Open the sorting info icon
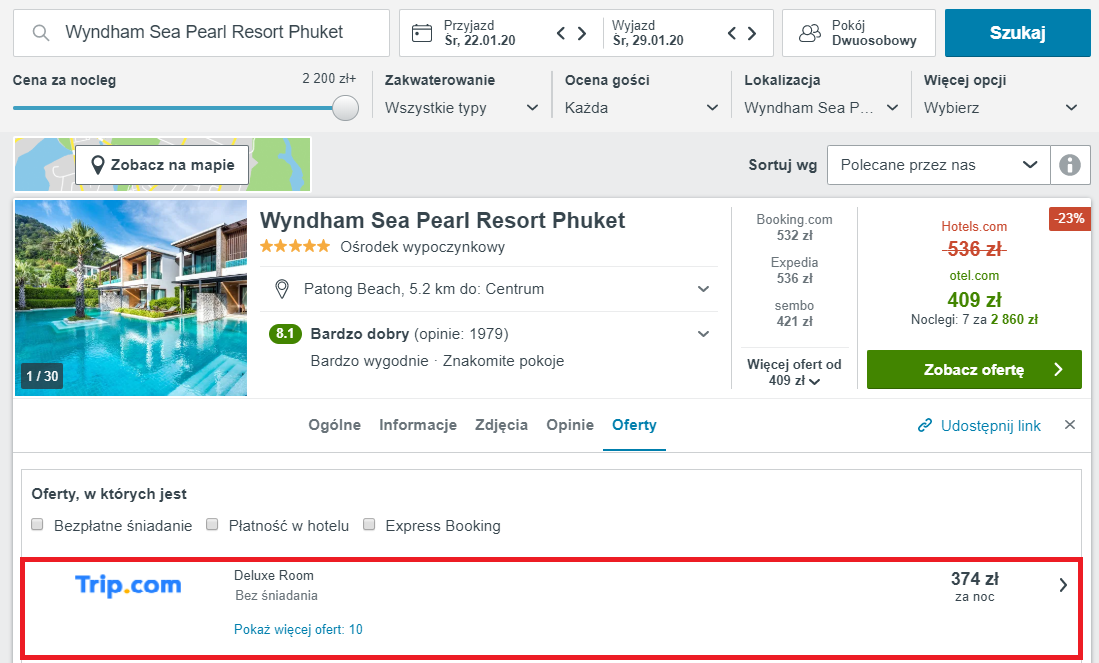Image resolution: width=1099 pixels, height=663 pixels. tap(1070, 165)
